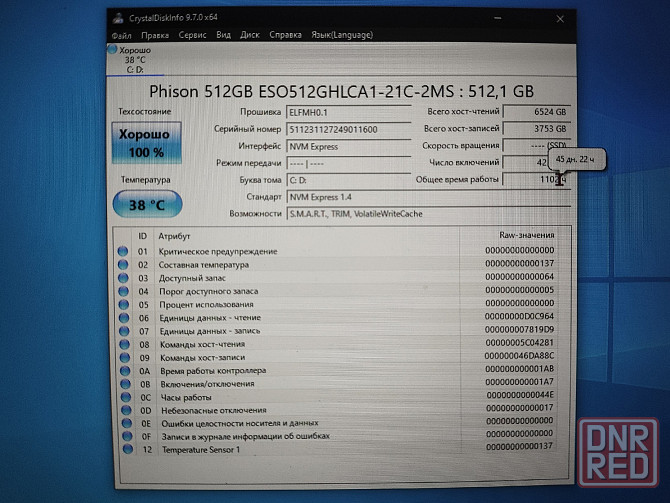Click status icon for Temperature Sensor 1 row
Viewport: 670px width, 503px height.
point(127,449)
